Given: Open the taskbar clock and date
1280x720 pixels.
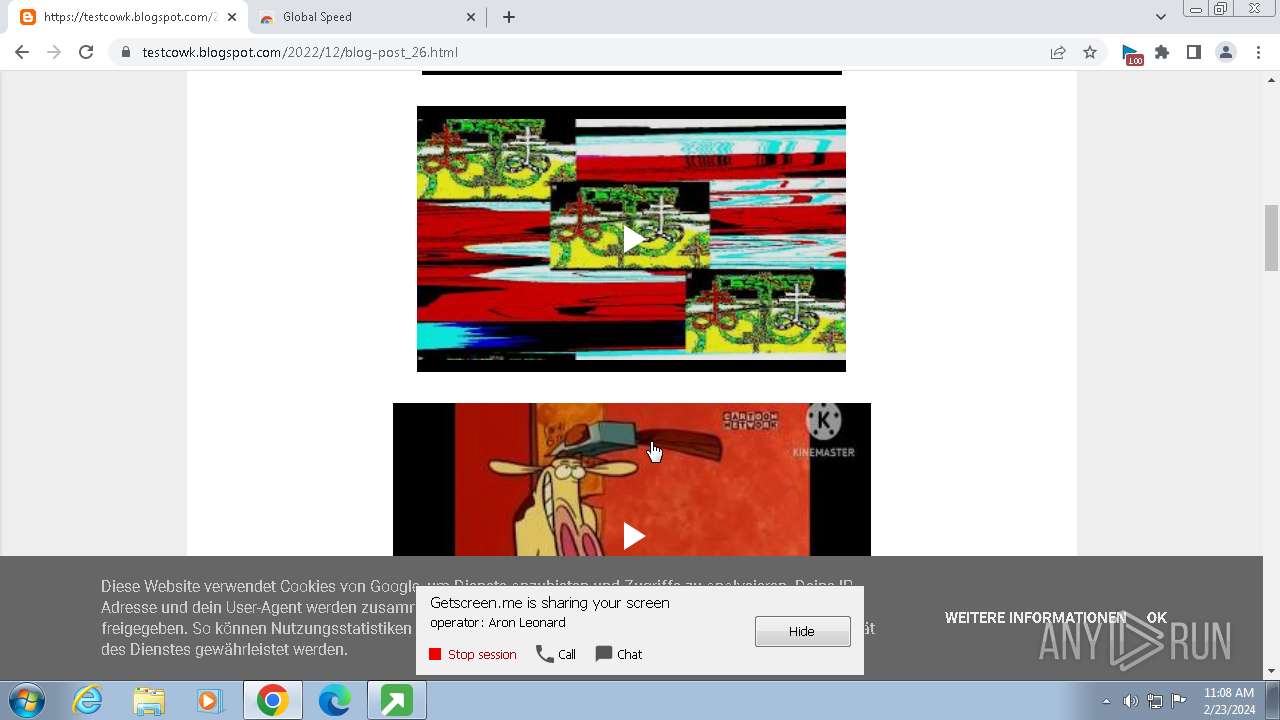Looking at the screenshot, I should (x=1229, y=701).
